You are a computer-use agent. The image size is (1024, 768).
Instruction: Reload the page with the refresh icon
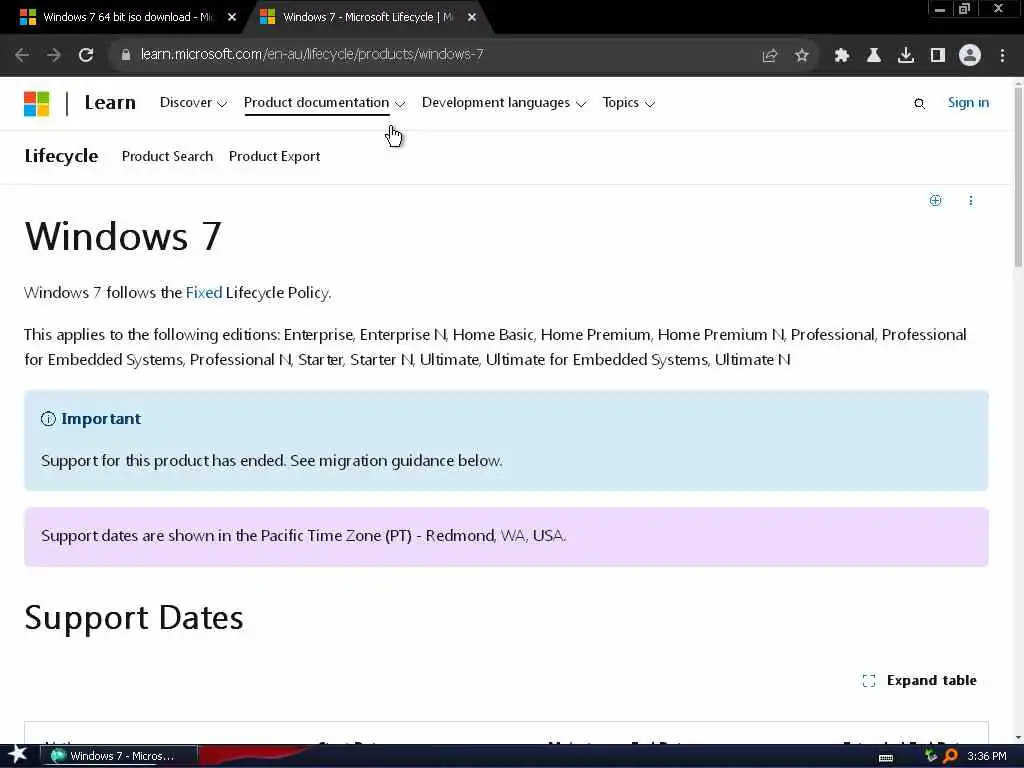86,55
